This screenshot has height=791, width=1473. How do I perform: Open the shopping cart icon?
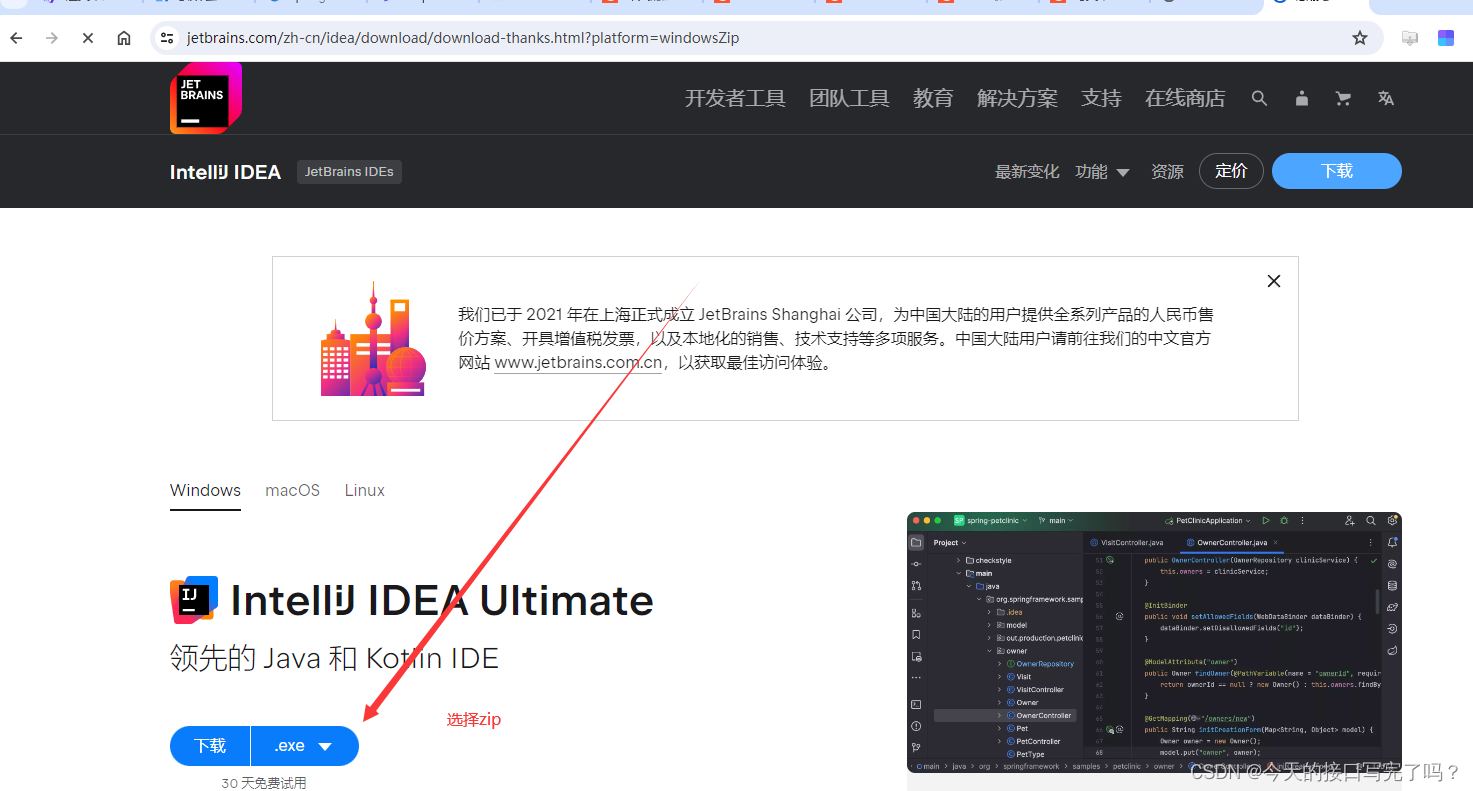1343,98
